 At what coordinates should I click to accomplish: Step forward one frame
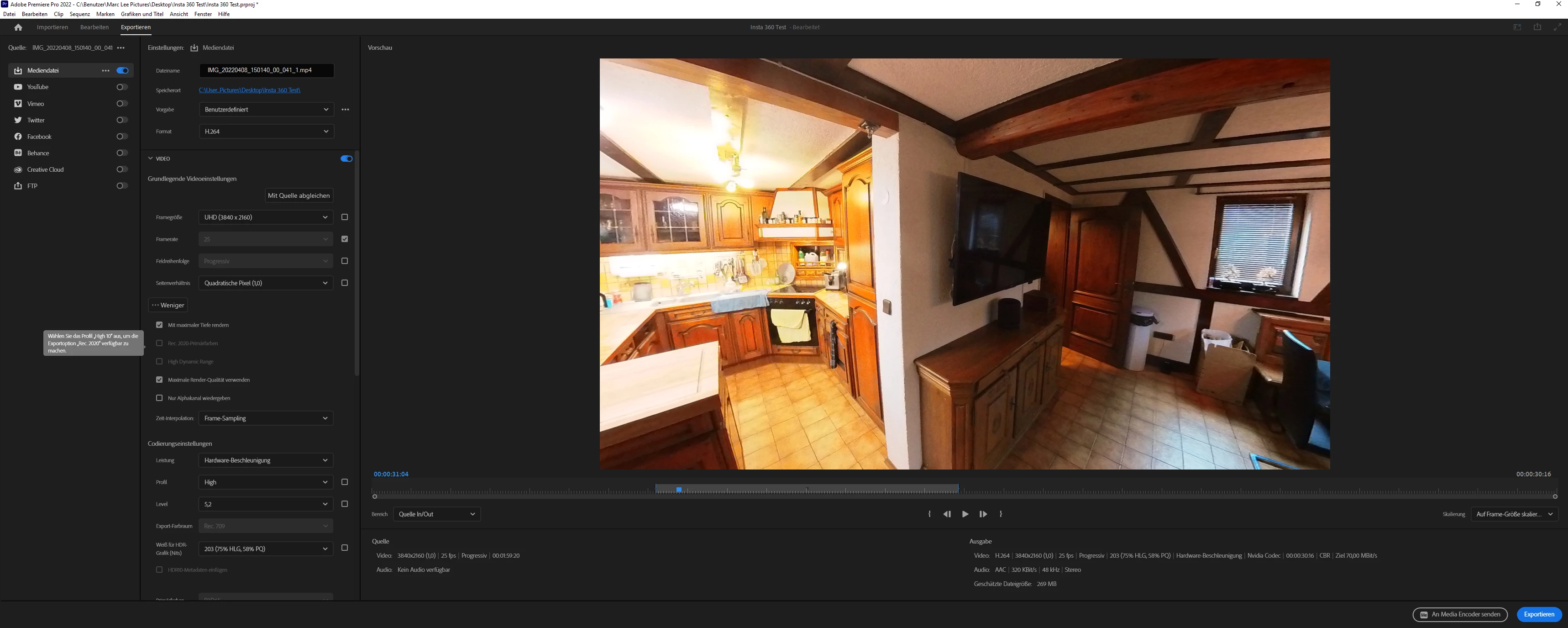(x=983, y=514)
